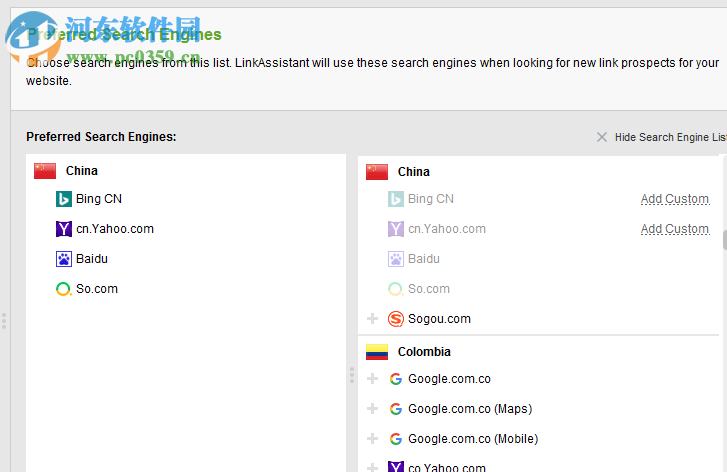
Task: Click the greyed Bing CN icon on right
Action: [395, 199]
